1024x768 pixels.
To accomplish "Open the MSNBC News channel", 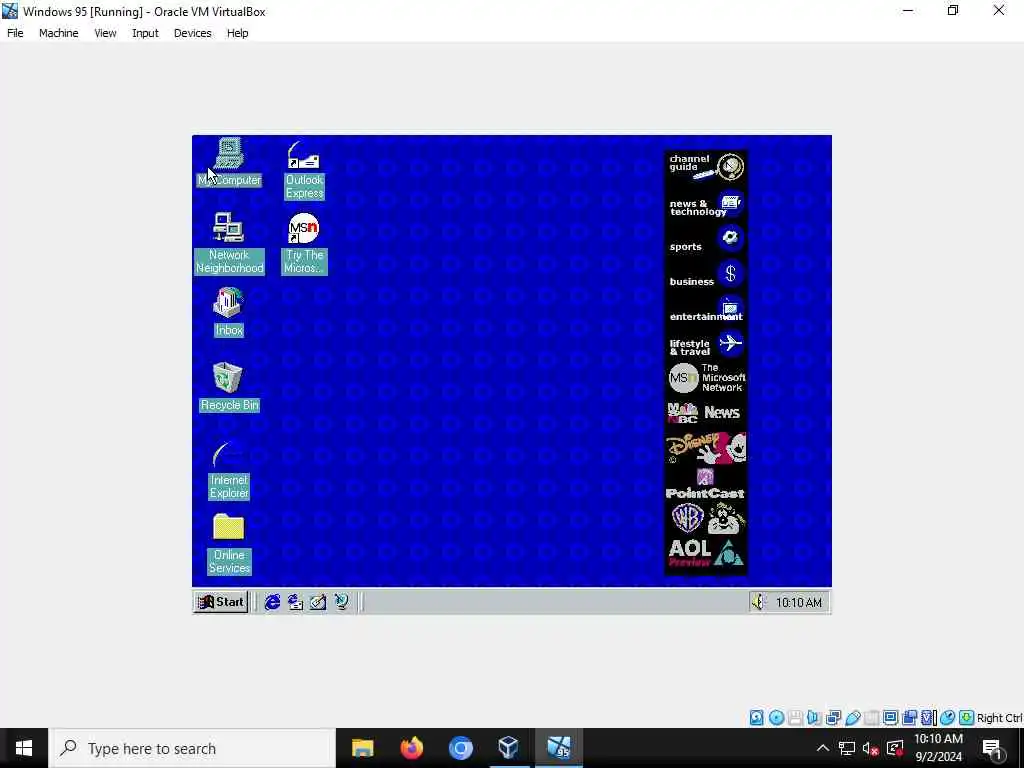I will point(706,413).
